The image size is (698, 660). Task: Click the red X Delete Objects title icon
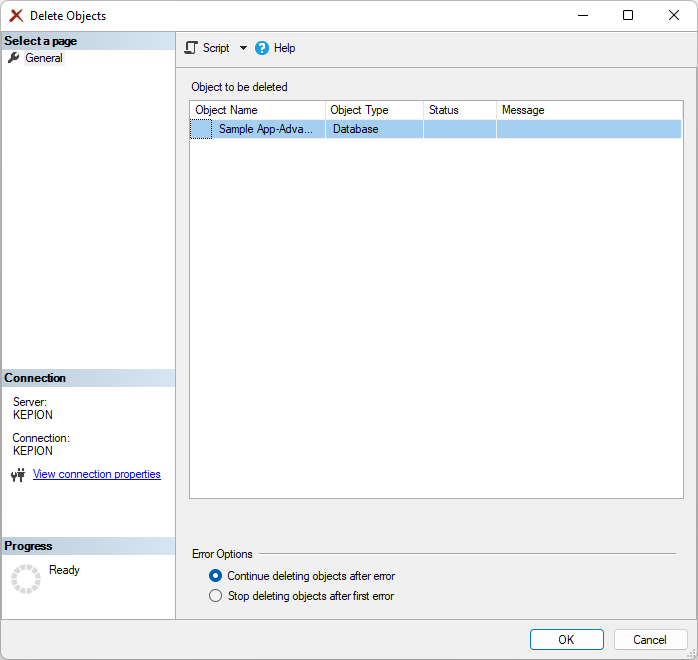[x=16, y=16]
